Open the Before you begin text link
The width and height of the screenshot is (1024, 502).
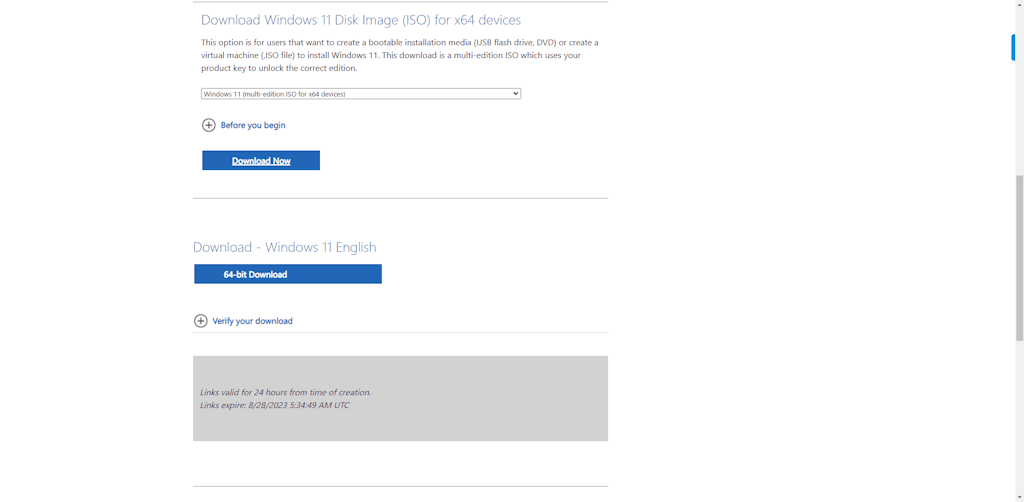coord(253,125)
